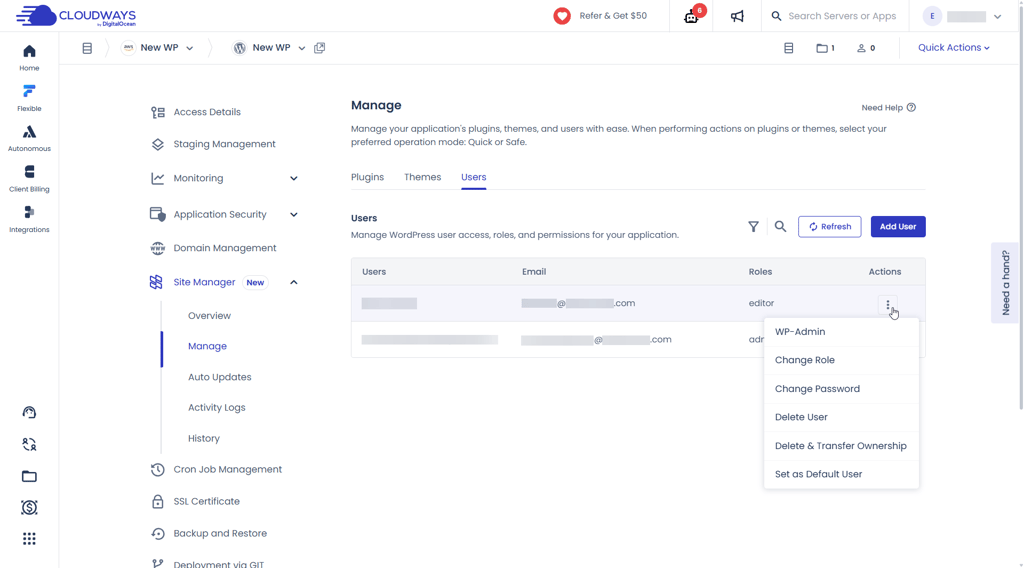
Task: Open SSL Certificate
Action: pos(206,501)
